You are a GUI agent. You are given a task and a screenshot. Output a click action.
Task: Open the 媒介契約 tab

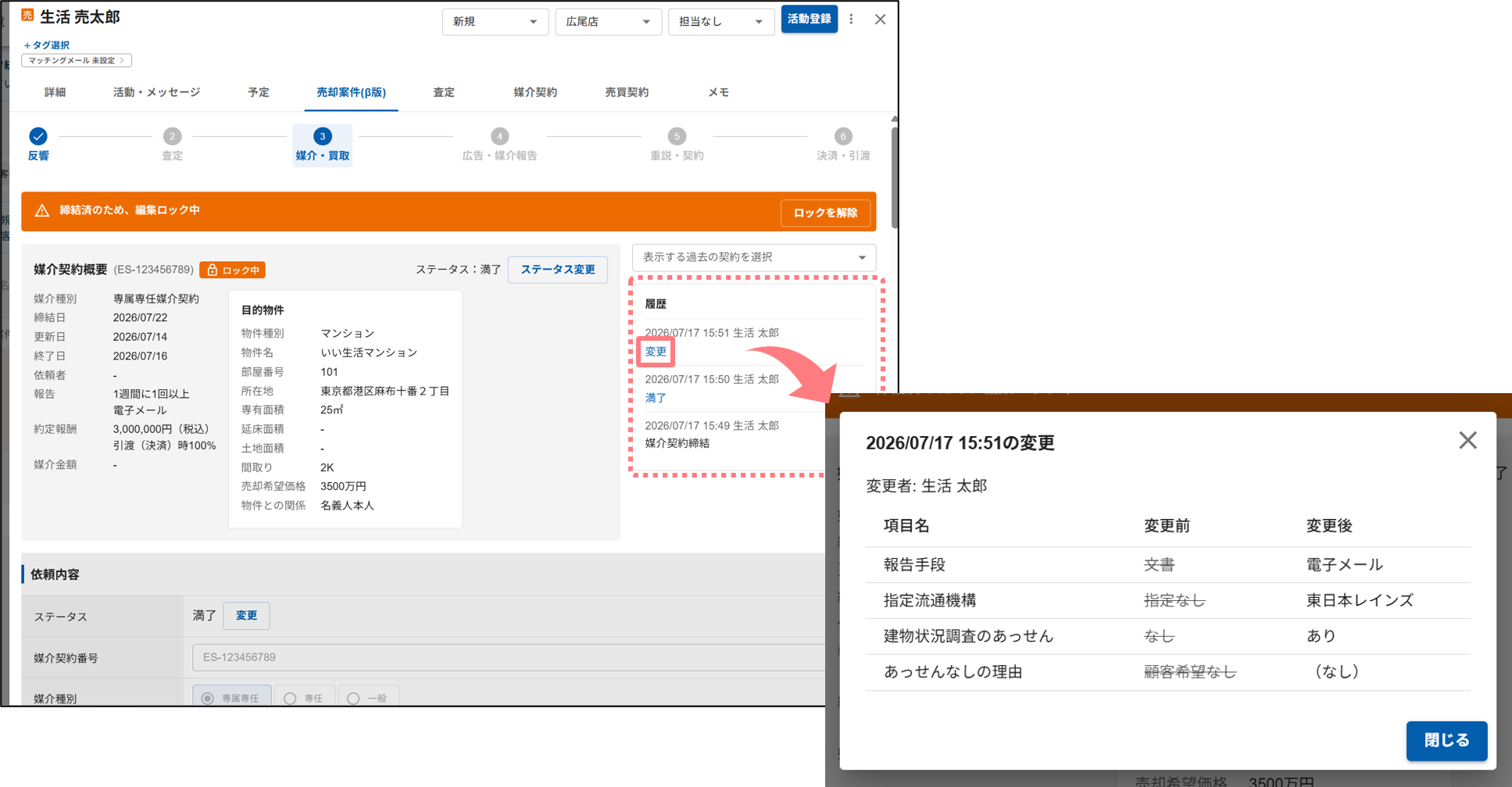tap(535, 92)
